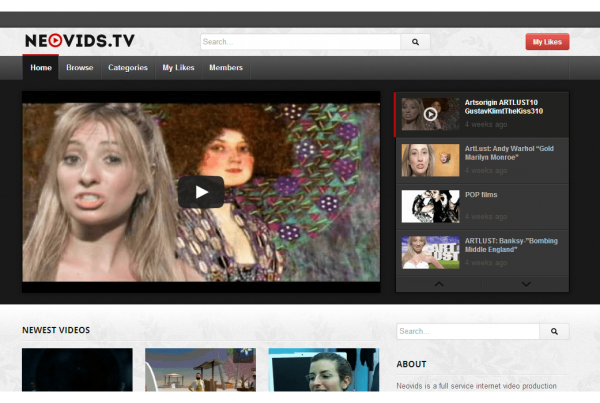Open the Members tab
Image resolution: width=600 pixels, height=403 pixels.
point(226,68)
